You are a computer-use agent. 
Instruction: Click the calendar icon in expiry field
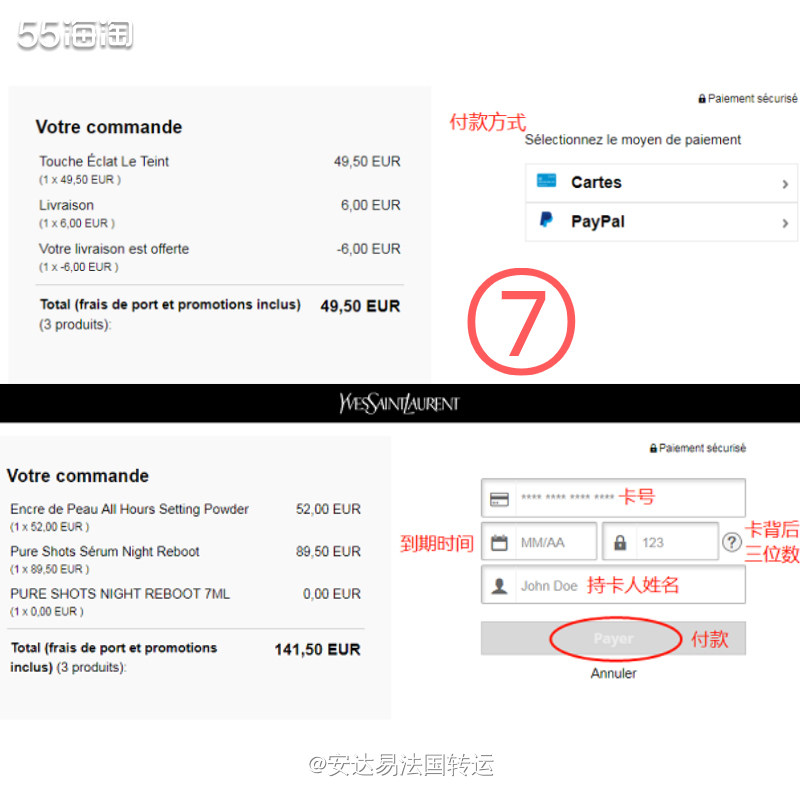[499, 542]
